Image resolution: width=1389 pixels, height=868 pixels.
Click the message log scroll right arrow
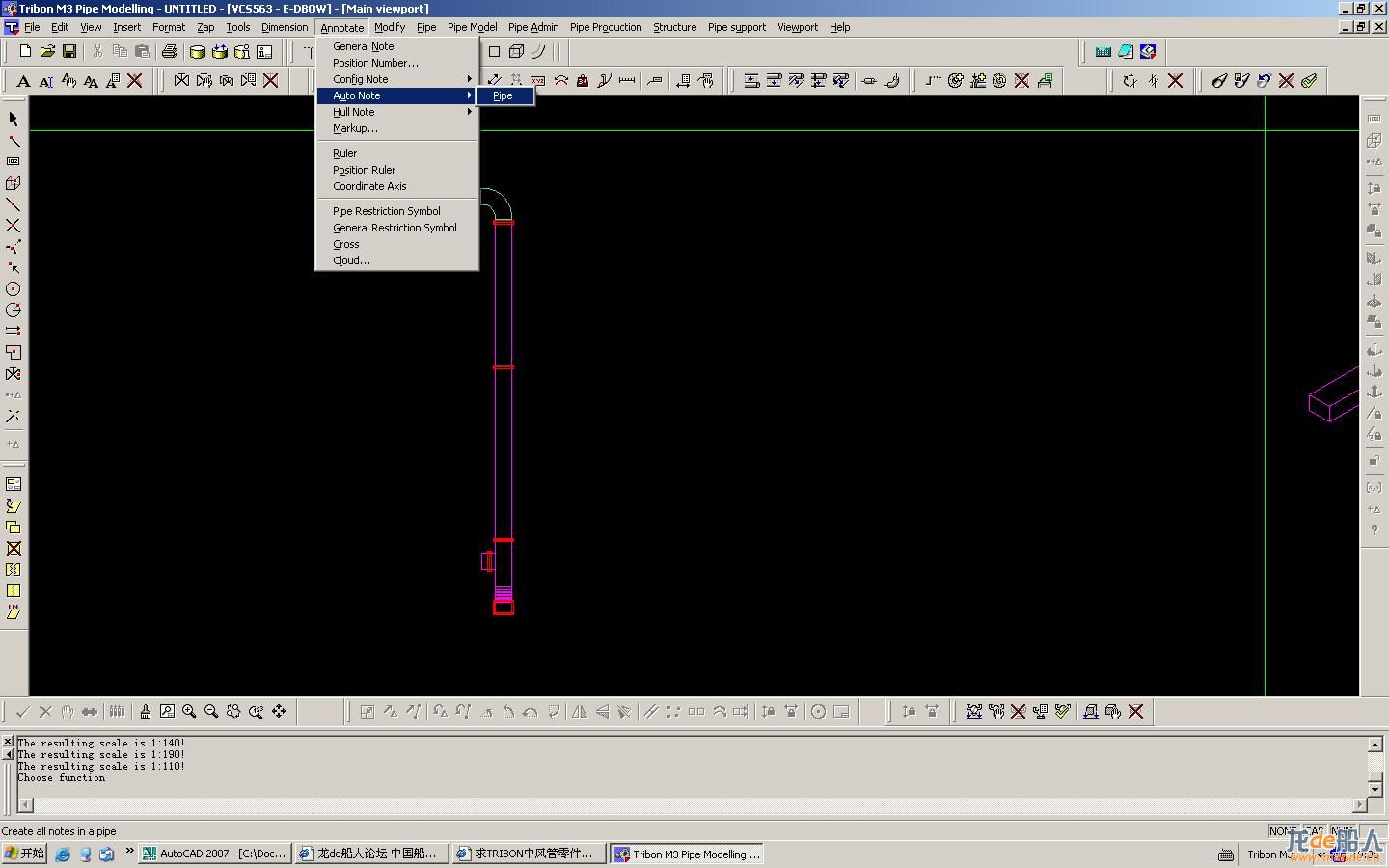[x=1360, y=804]
